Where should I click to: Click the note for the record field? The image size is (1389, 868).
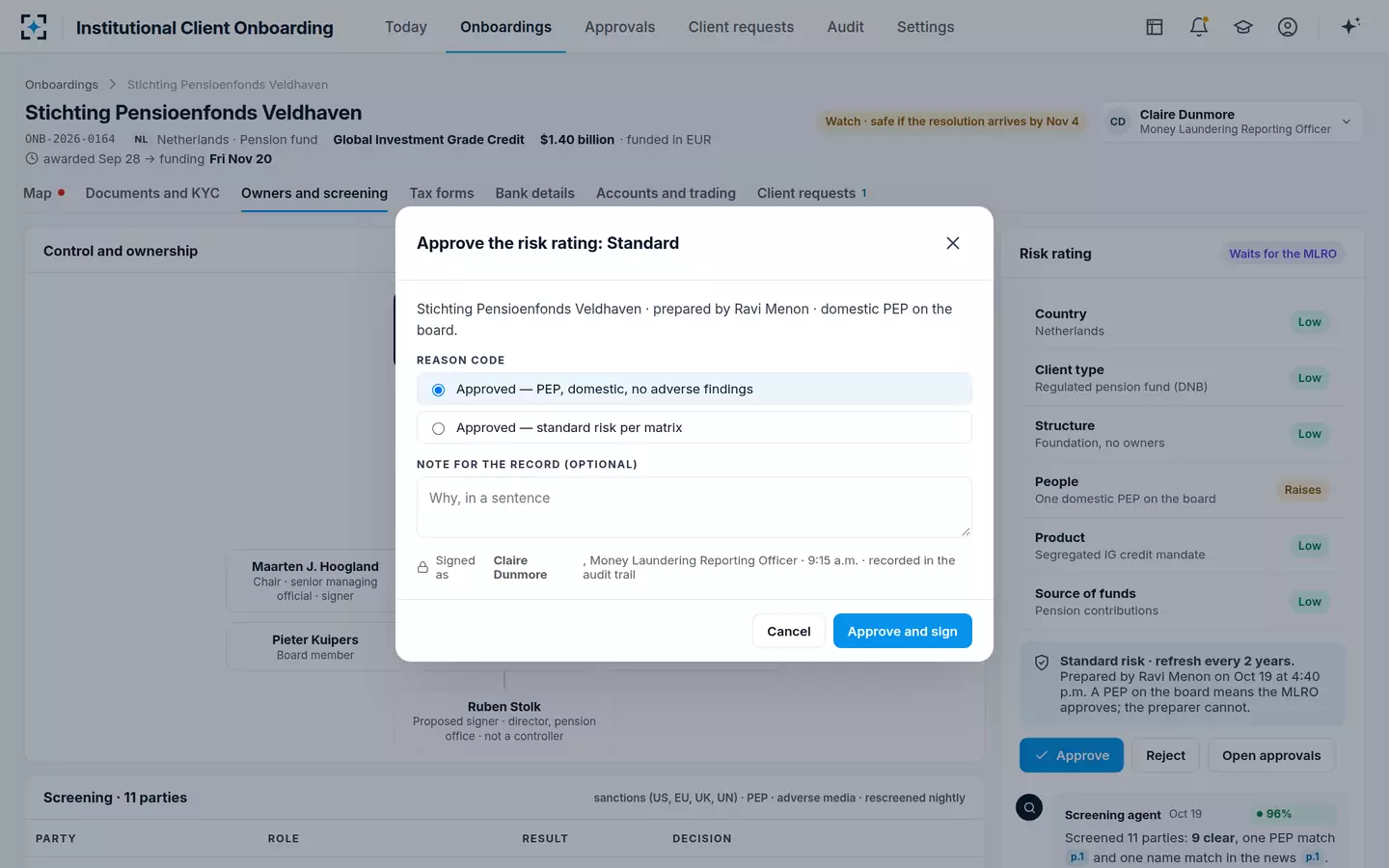694,507
